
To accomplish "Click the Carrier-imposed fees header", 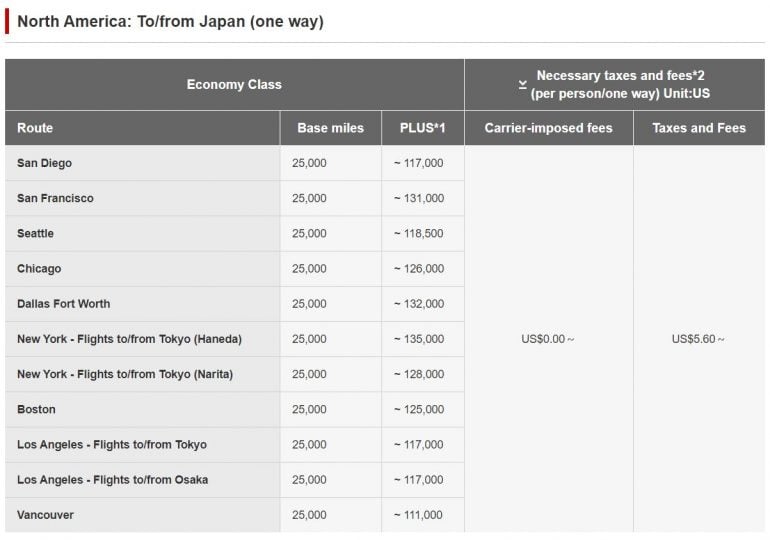I will (548, 128).
